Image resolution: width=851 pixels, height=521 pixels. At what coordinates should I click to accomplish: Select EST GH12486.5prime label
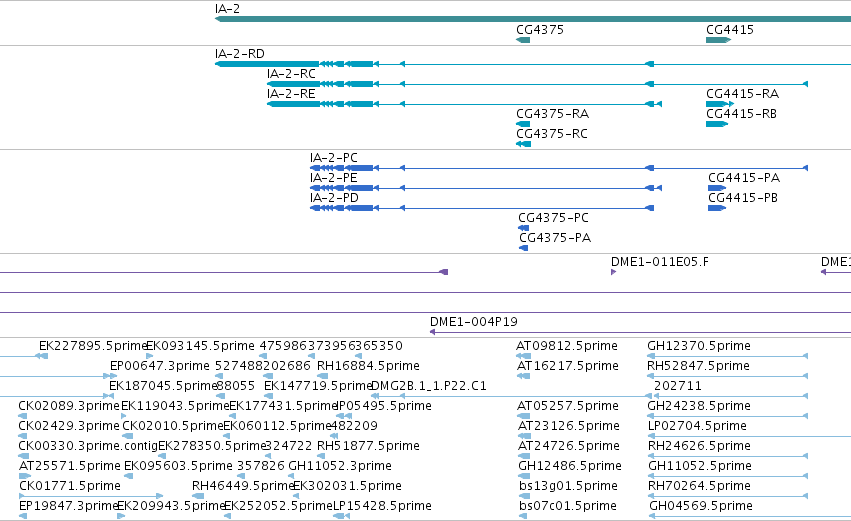(x=570, y=467)
